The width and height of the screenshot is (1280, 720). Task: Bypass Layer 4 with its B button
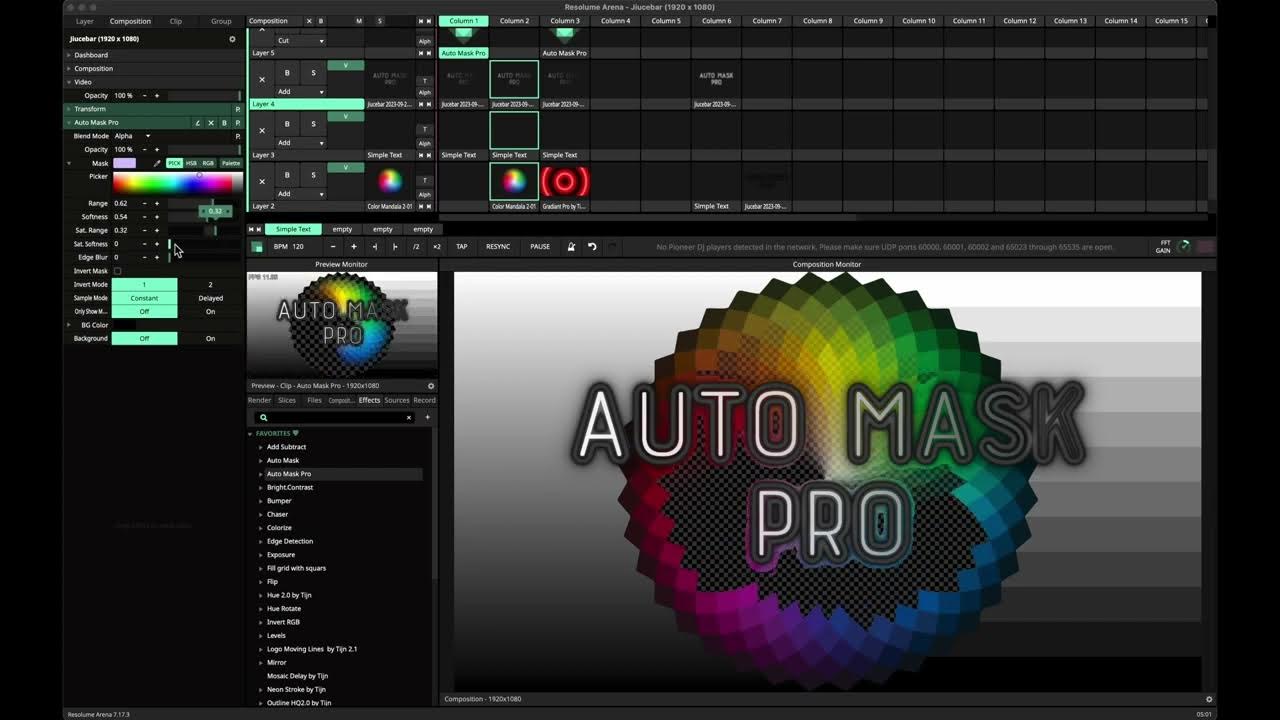pyautogui.click(x=287, y=73)
